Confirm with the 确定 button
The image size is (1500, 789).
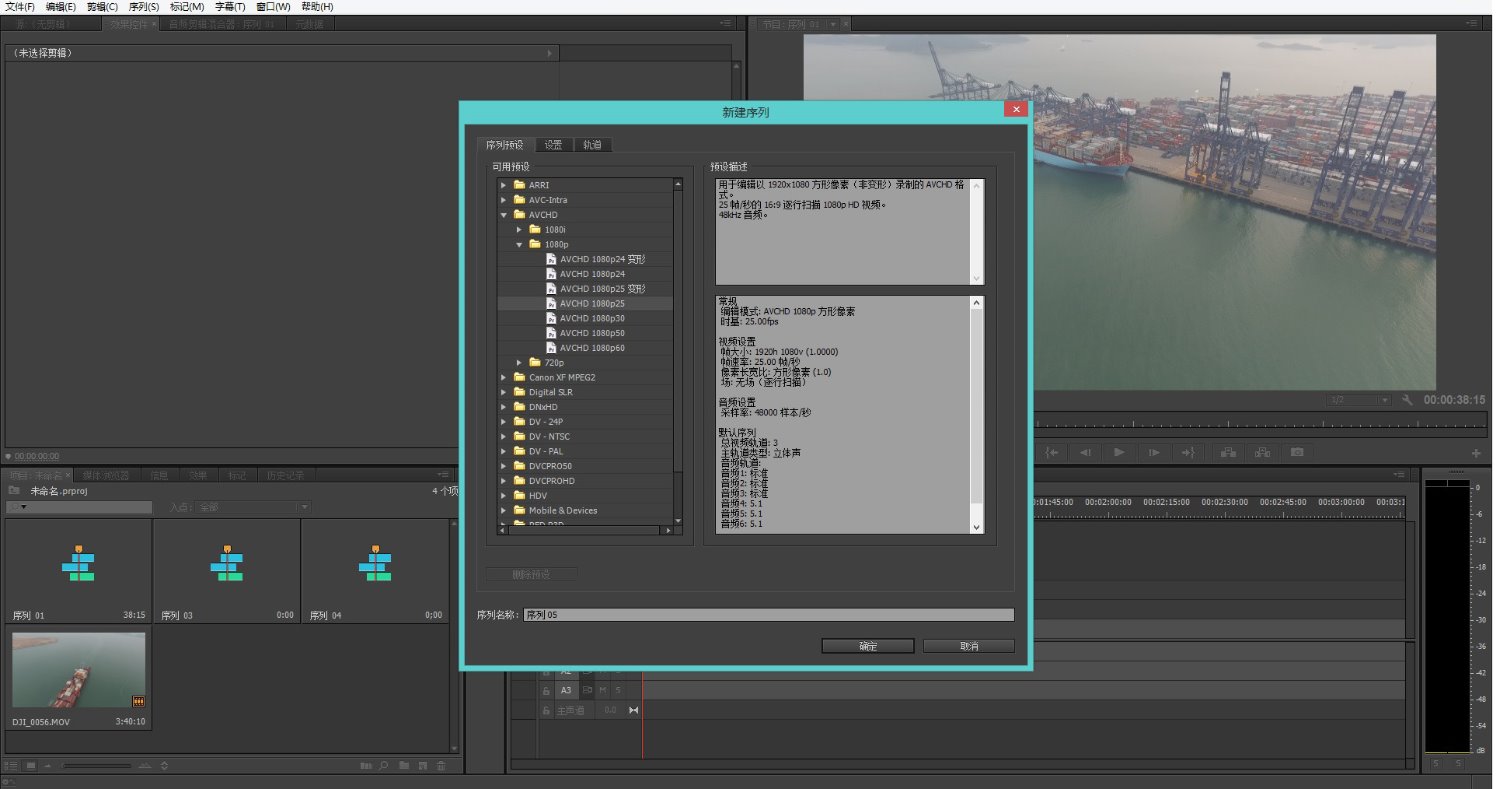coord(868,646)
